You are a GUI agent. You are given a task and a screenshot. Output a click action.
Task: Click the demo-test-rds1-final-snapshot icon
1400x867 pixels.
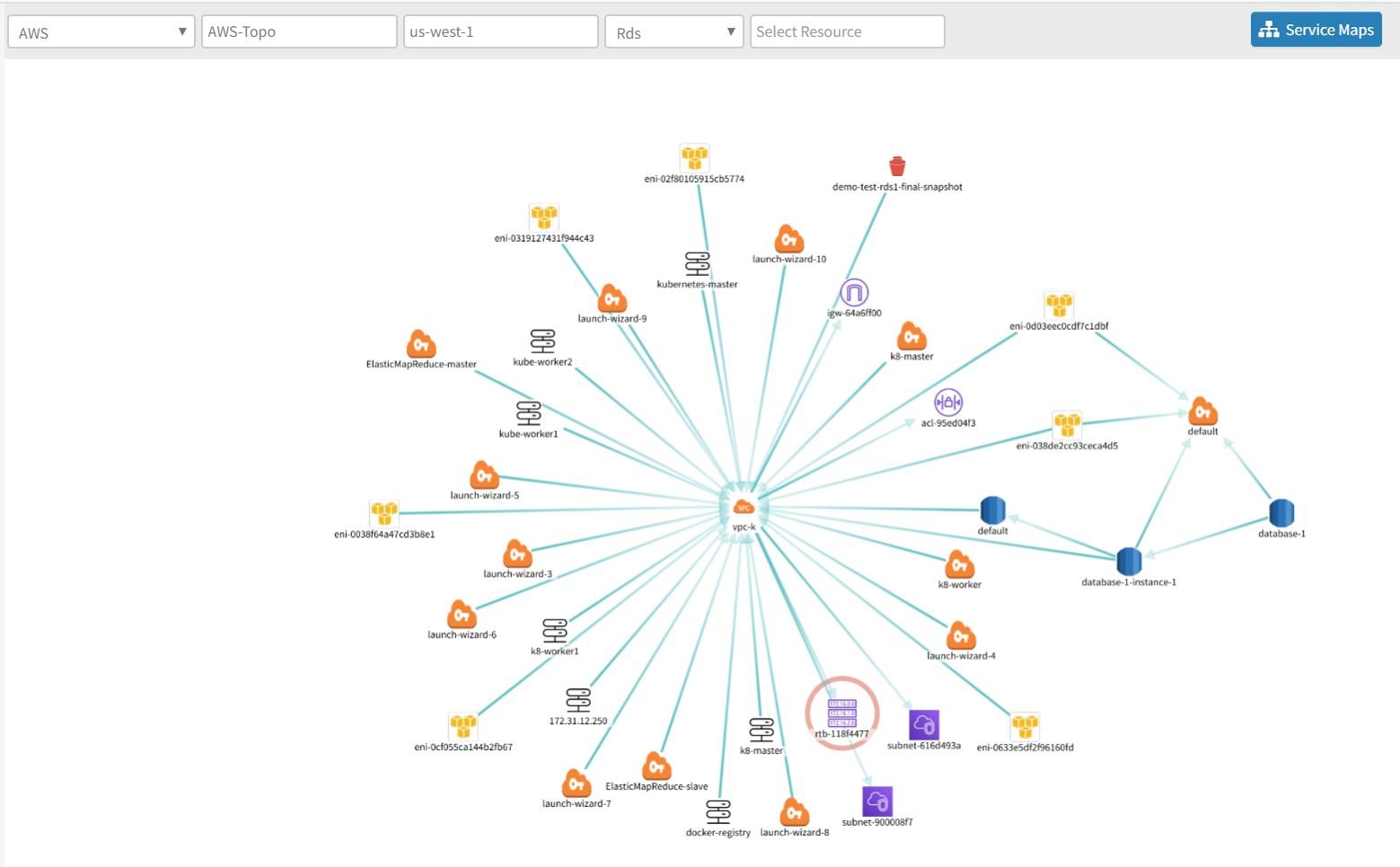tap(897, 166)
